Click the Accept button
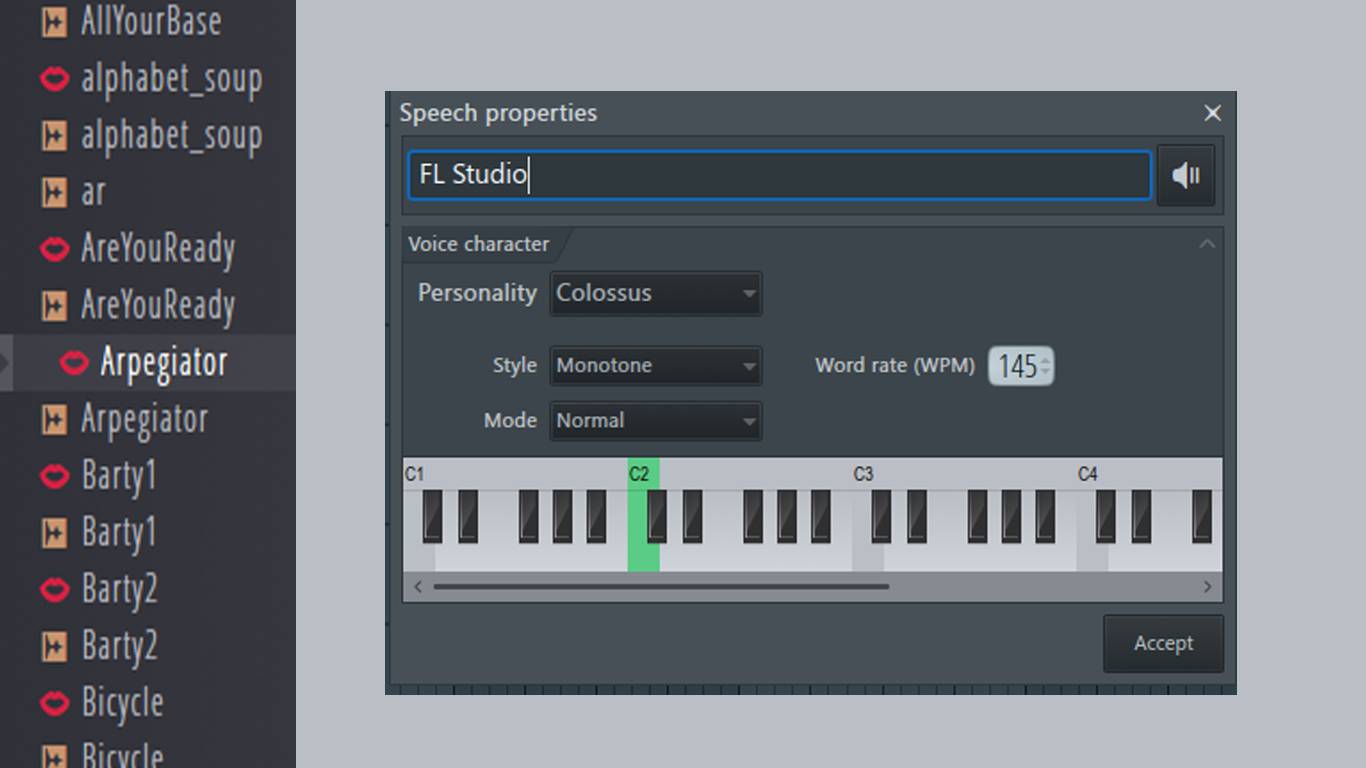This screenshot has width=1366, height=768. [1163, 643]
